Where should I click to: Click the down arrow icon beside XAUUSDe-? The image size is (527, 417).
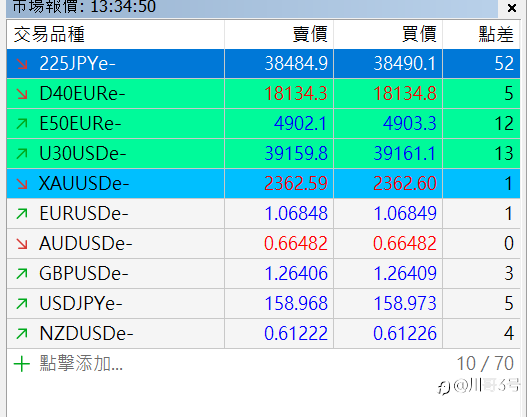(x=22, y=183)
